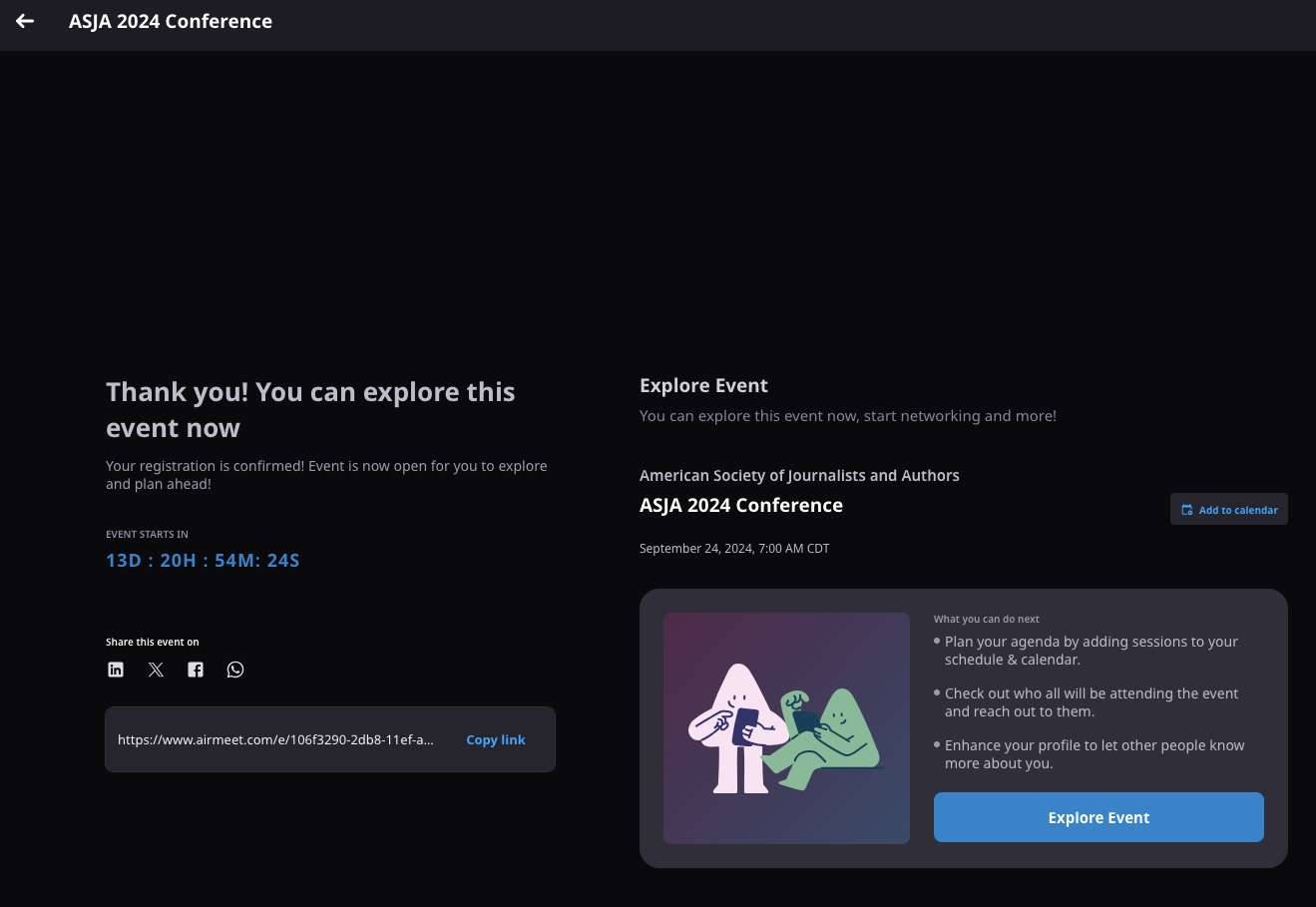Viewport: 1316px width, 907px height.
Task: Click 'What you can do next' label
Action: point(987,619)
